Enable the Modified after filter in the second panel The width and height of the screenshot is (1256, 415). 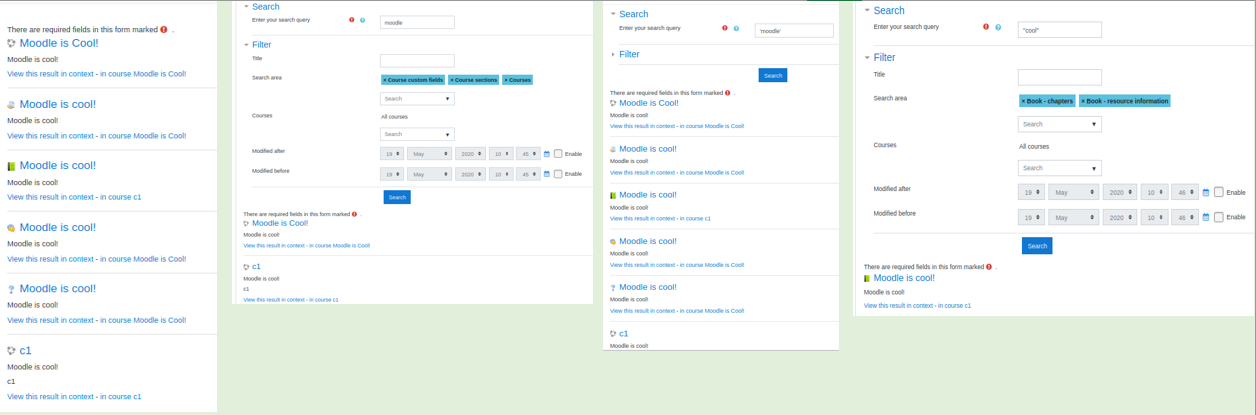click(x=558, y=154)
